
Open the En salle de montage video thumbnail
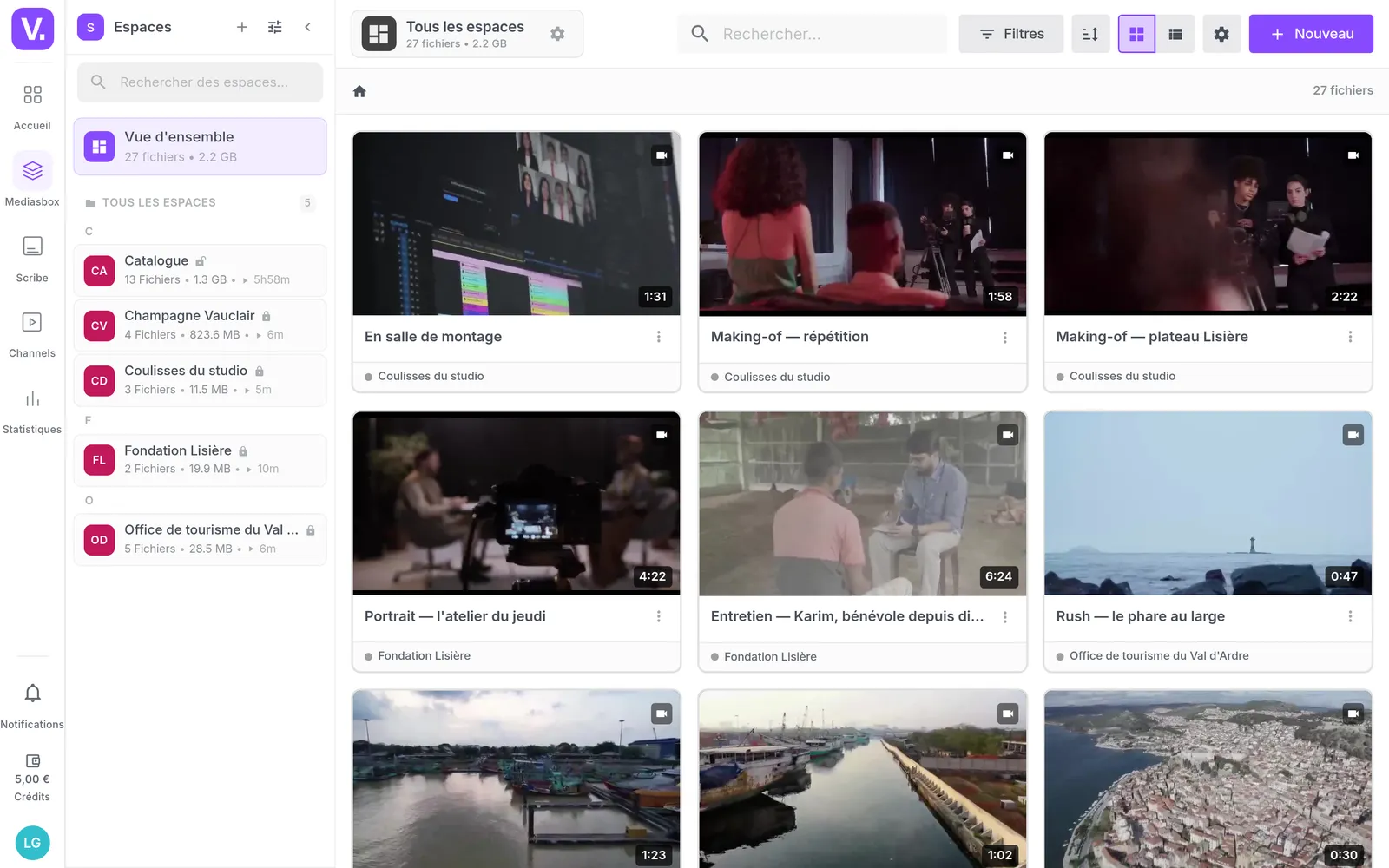click(x=517, y=224)
